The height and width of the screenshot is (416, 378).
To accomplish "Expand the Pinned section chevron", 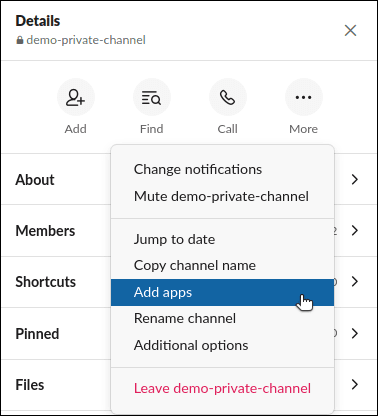I will point(355,333).
